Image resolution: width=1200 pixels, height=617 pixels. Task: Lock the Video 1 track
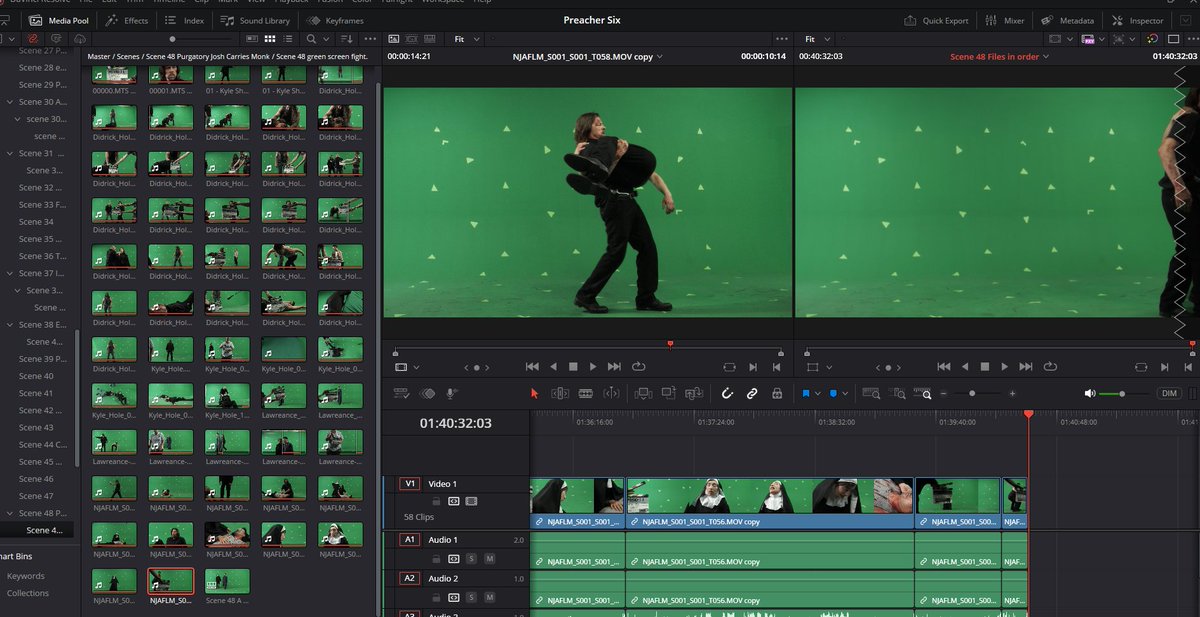click(436, 501)
